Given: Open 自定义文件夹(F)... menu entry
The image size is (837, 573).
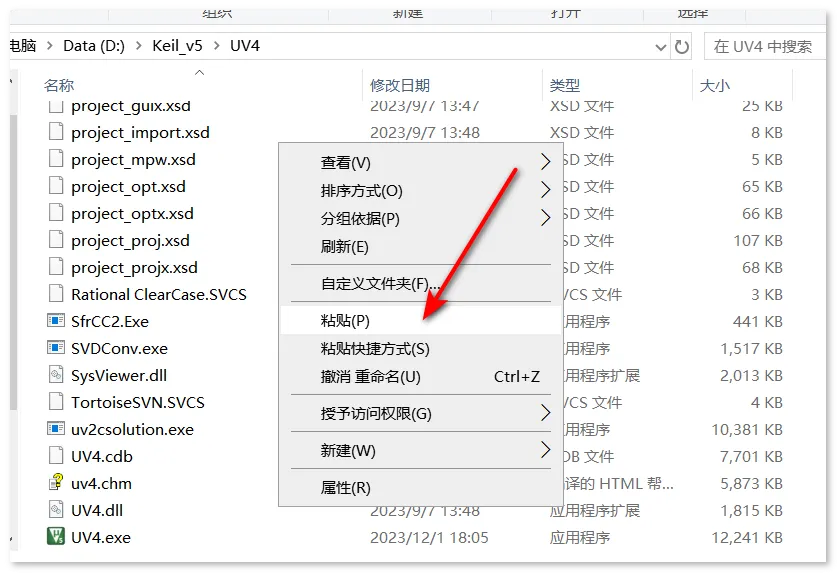Looking at the screenshot, I should (421, 284).
